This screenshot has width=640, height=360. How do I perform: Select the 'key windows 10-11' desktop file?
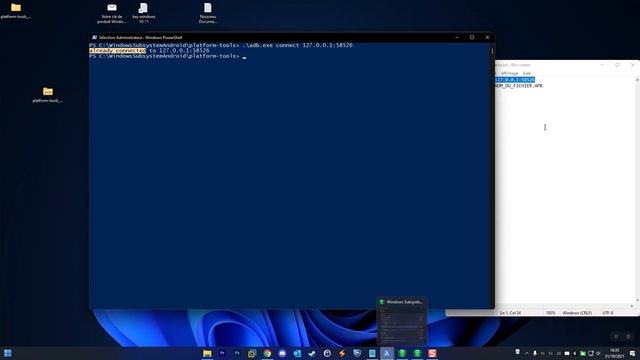click(144, 13)
